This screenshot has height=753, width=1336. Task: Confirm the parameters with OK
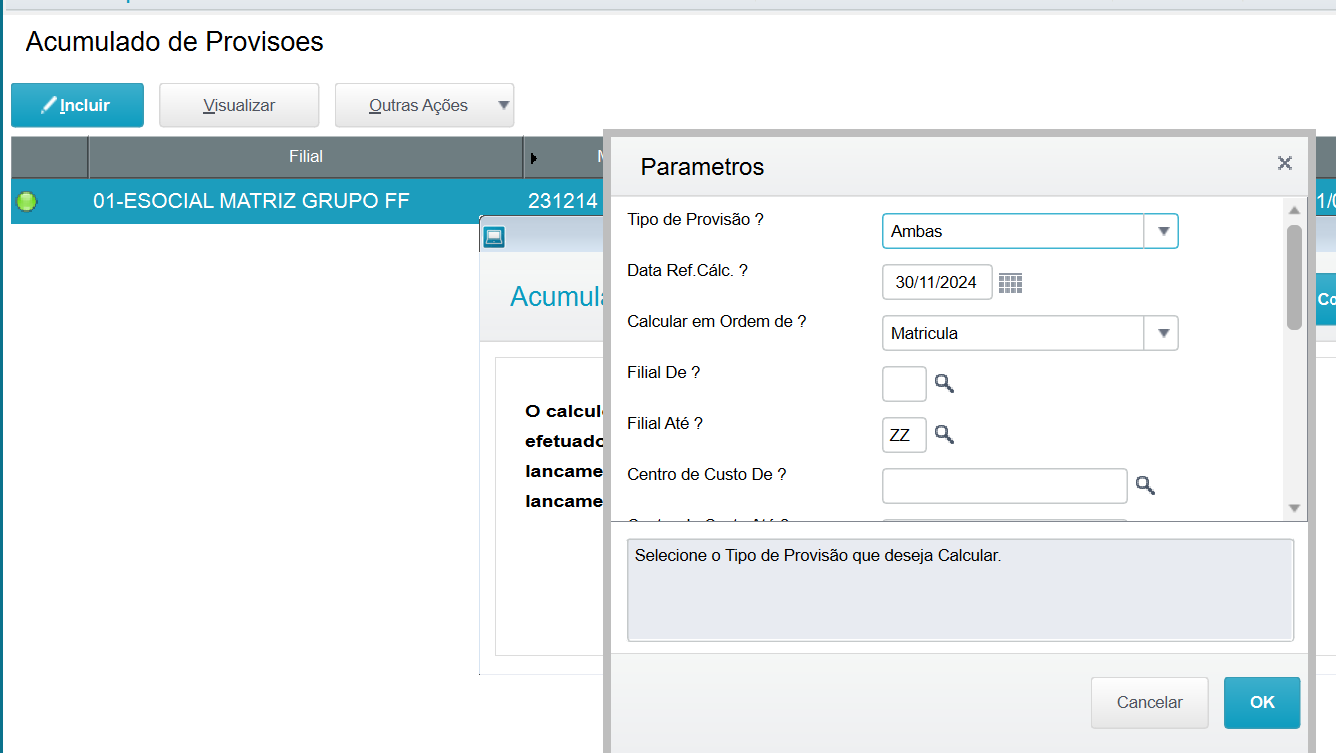click(x=1262, y=702)
